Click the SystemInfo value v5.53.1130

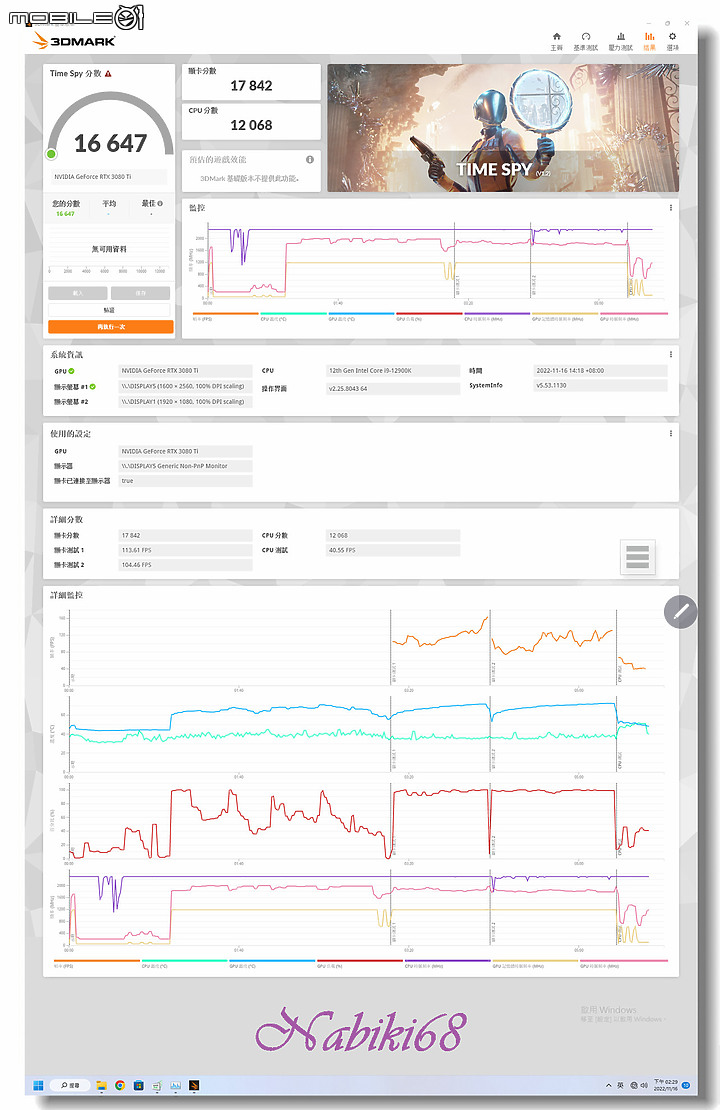[600, 386]
